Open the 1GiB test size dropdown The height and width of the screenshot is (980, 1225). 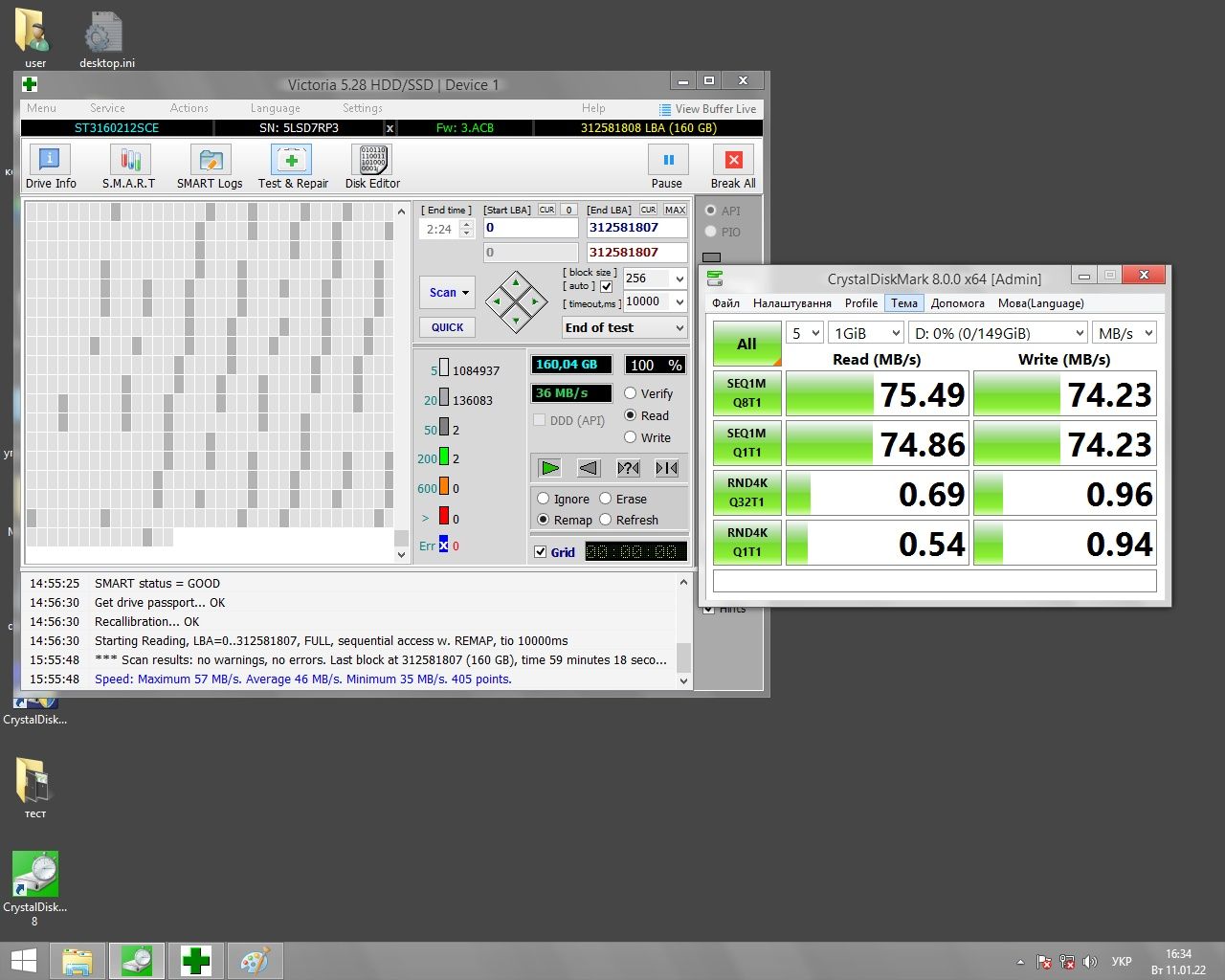click(x=866, y=333)
